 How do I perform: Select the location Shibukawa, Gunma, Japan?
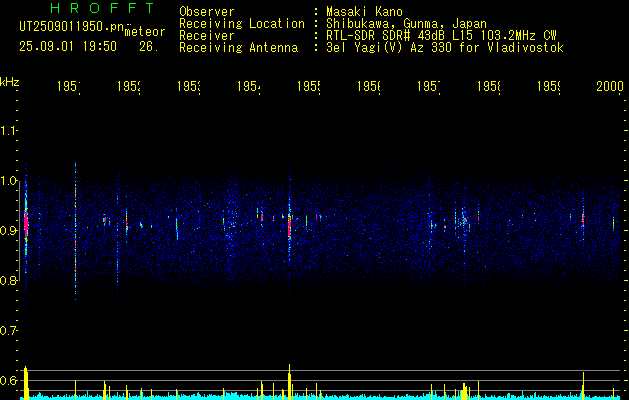(406, 24)
